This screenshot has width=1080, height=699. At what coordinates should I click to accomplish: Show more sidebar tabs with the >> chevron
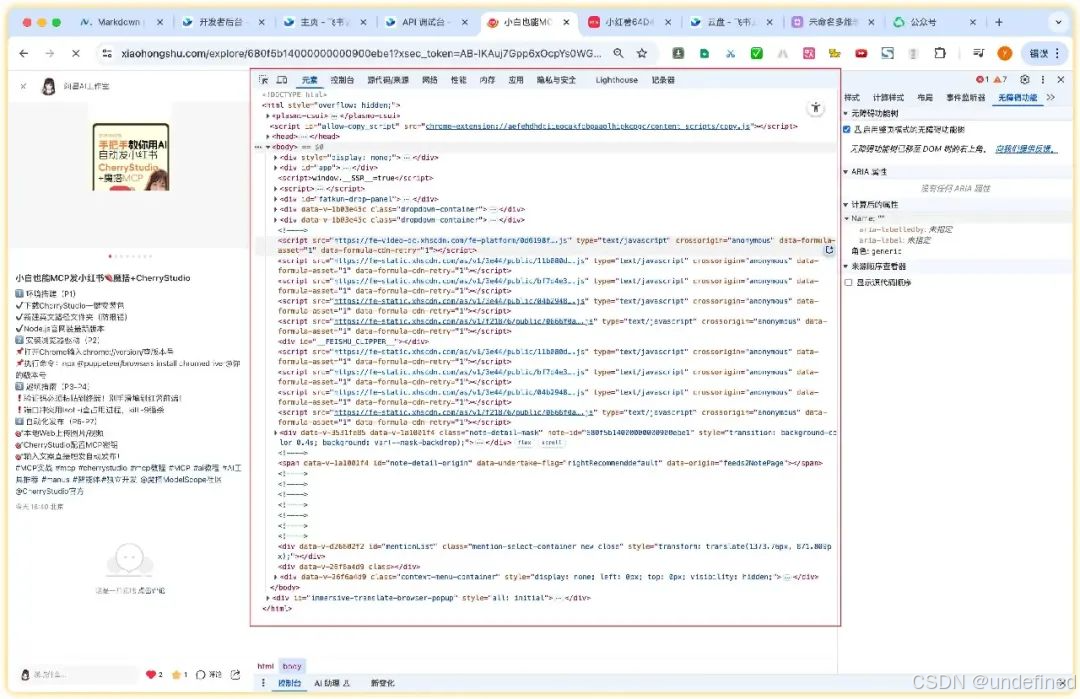pos(1050,98)
